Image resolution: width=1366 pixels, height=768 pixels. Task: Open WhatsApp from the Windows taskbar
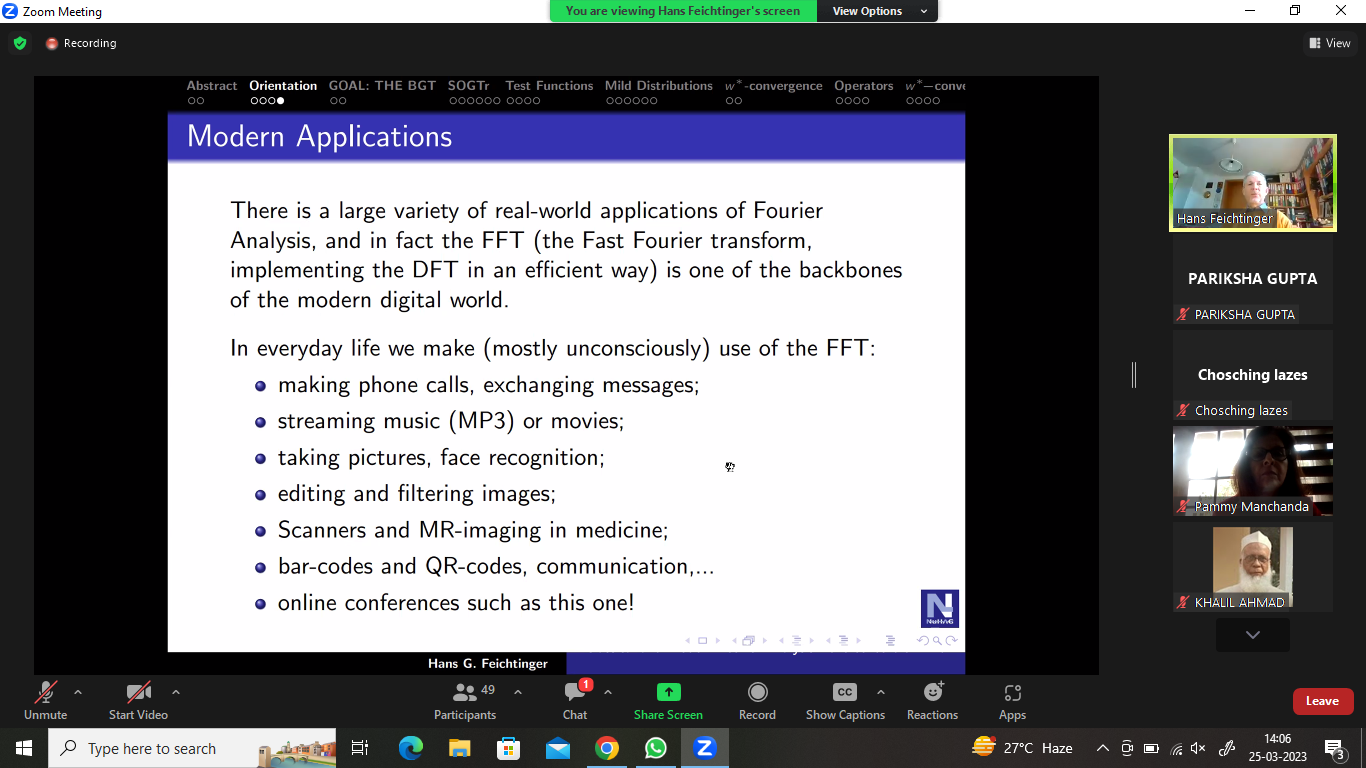[655, 748]
